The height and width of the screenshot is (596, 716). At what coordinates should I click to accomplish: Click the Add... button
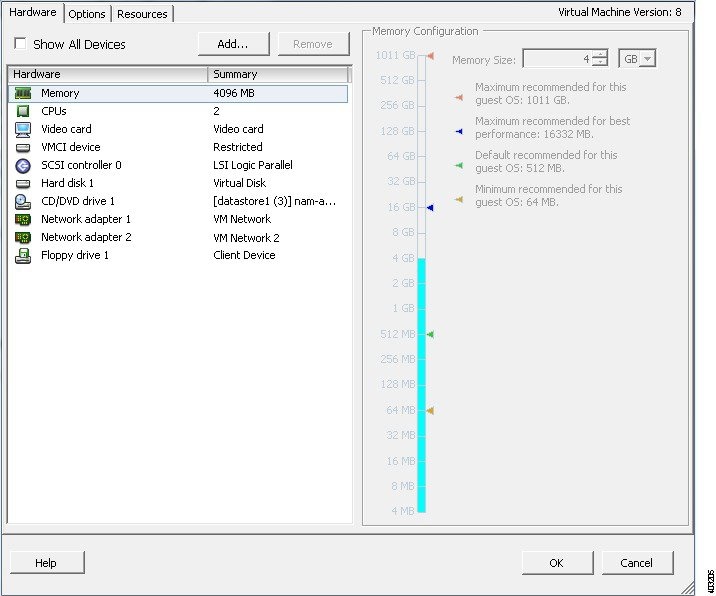click(x=233, y=44)
